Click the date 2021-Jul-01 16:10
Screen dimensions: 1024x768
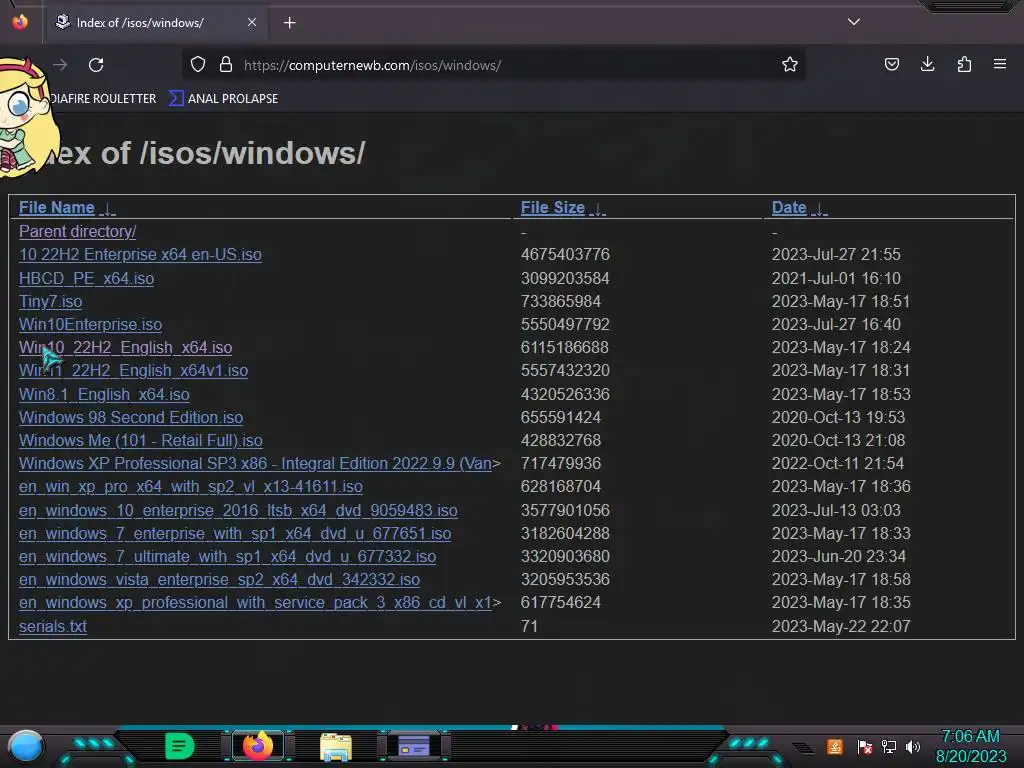(x=836, y=278)
